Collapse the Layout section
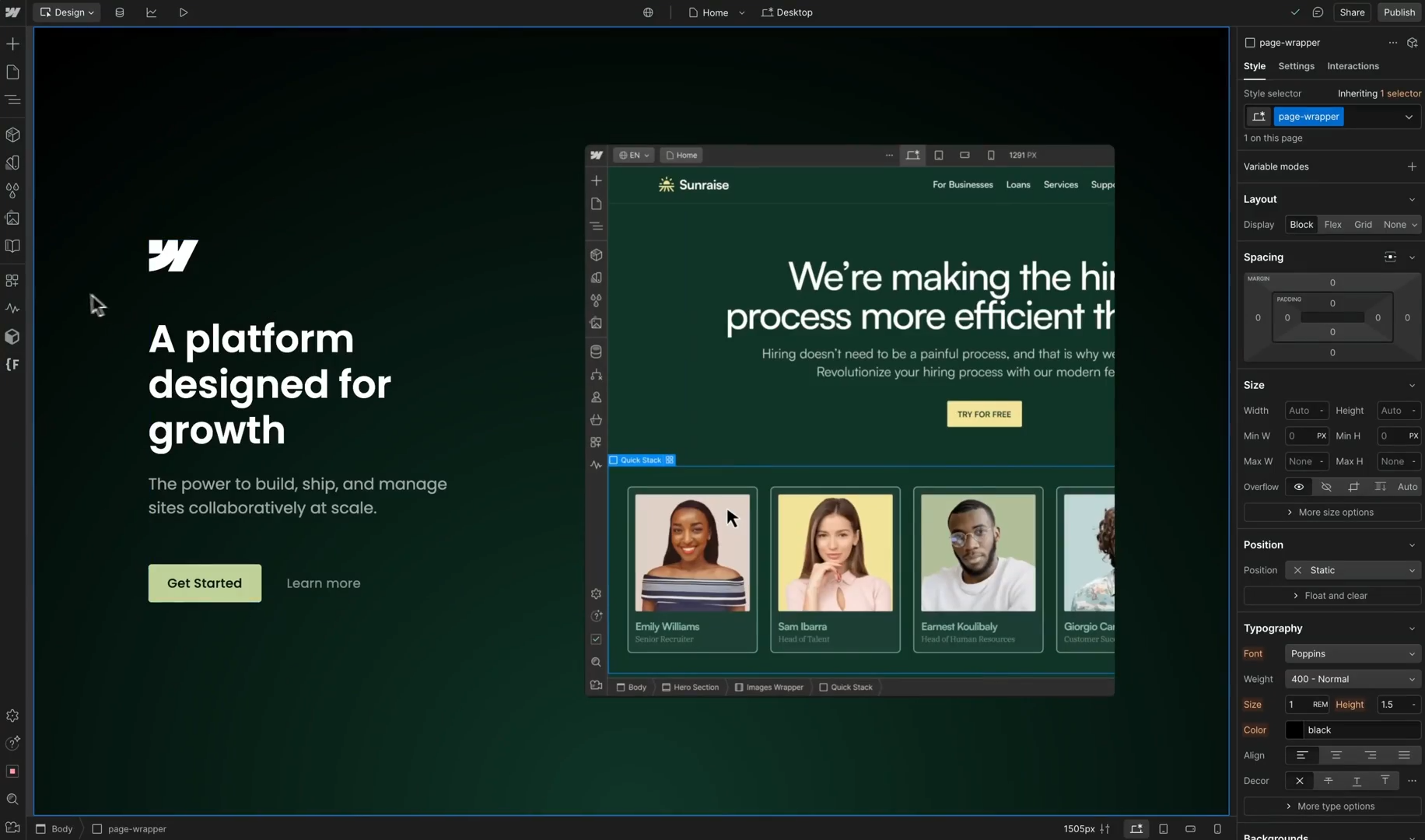The image size is (1425, 840). pyautogui.click(x=1412, y=199)
